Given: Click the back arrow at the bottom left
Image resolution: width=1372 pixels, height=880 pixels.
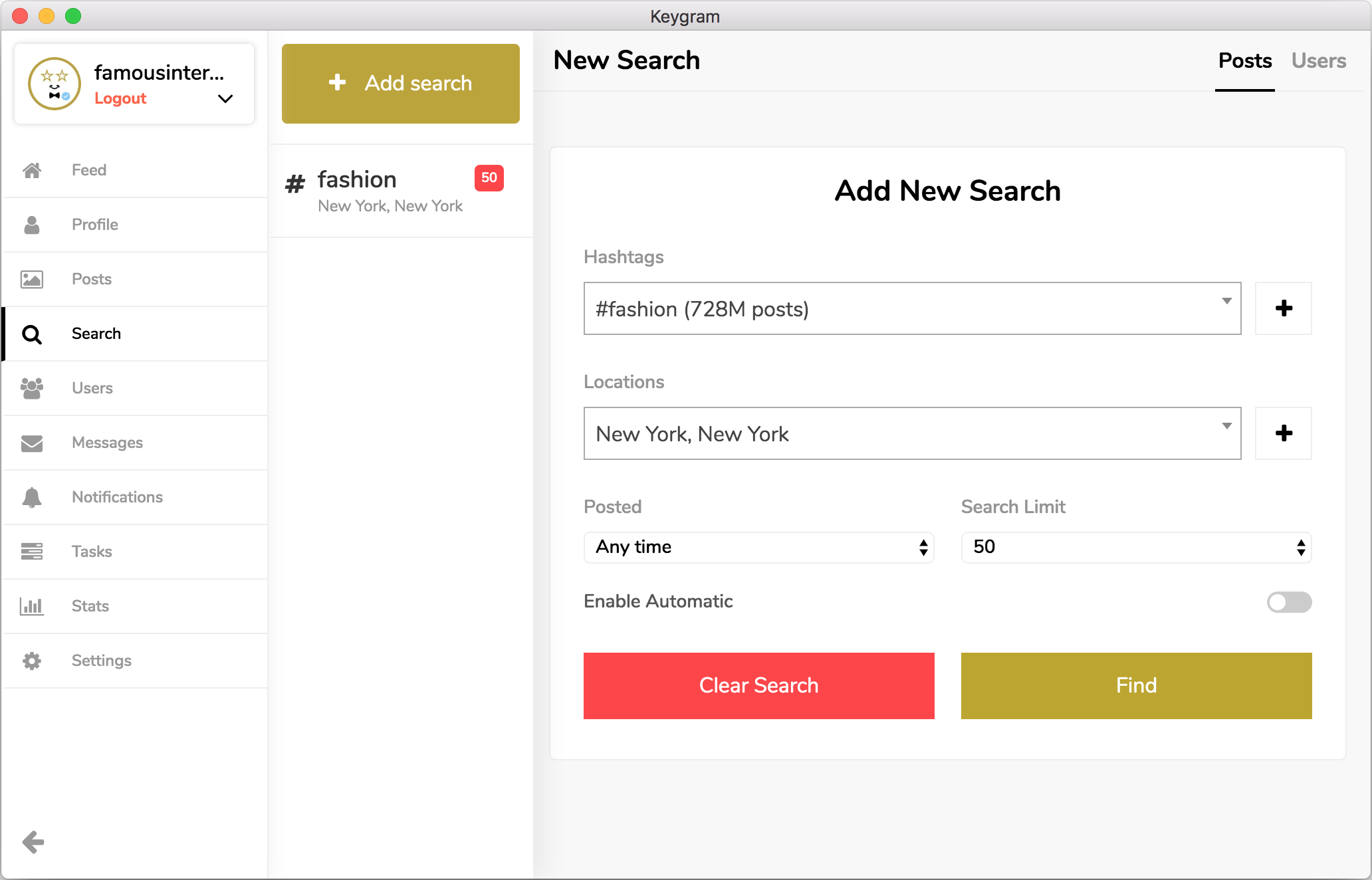Looking at the screenshot, I should click(x=33, y=842).
